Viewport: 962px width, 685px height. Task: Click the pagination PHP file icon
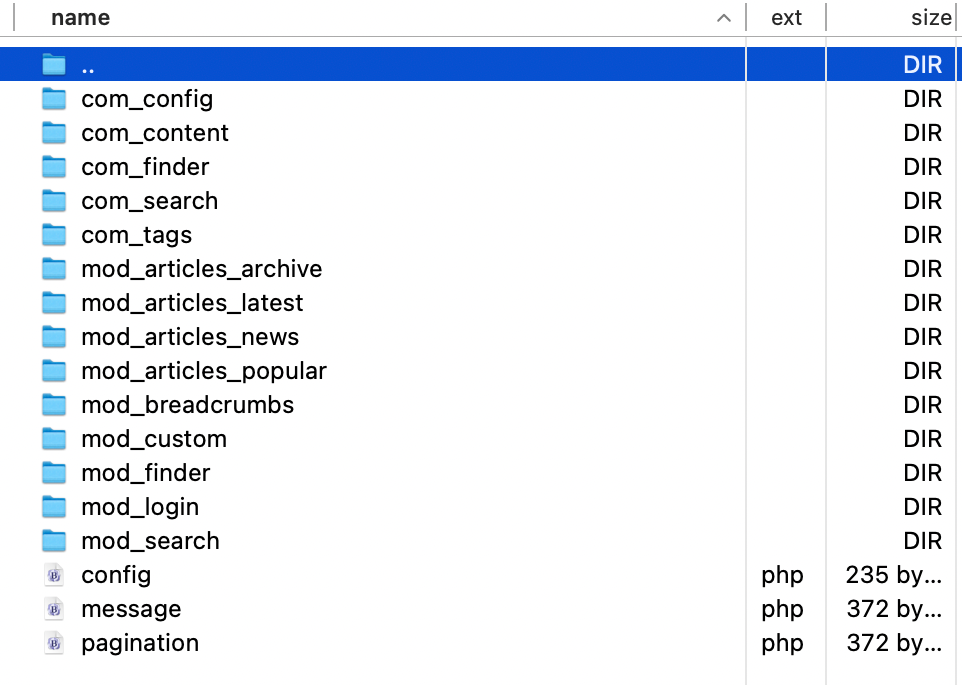(54, 643)
